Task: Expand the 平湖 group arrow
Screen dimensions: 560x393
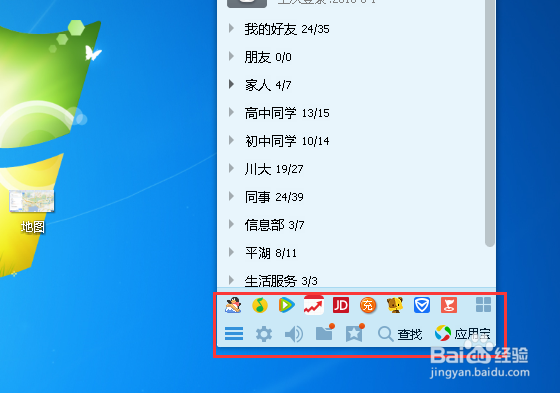Action: coord(231,252)
